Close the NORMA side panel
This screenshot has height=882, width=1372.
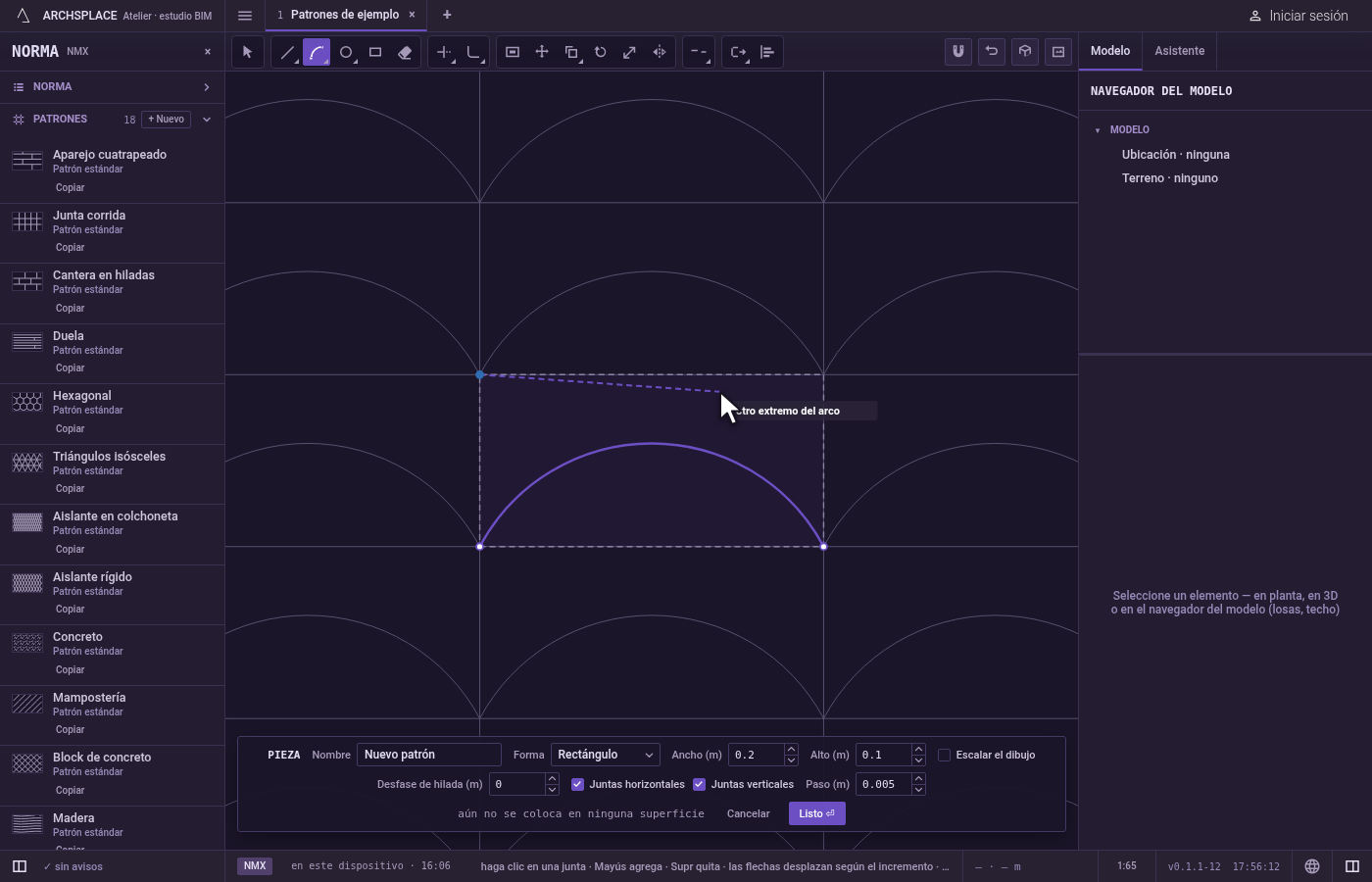tap(208, 52)
